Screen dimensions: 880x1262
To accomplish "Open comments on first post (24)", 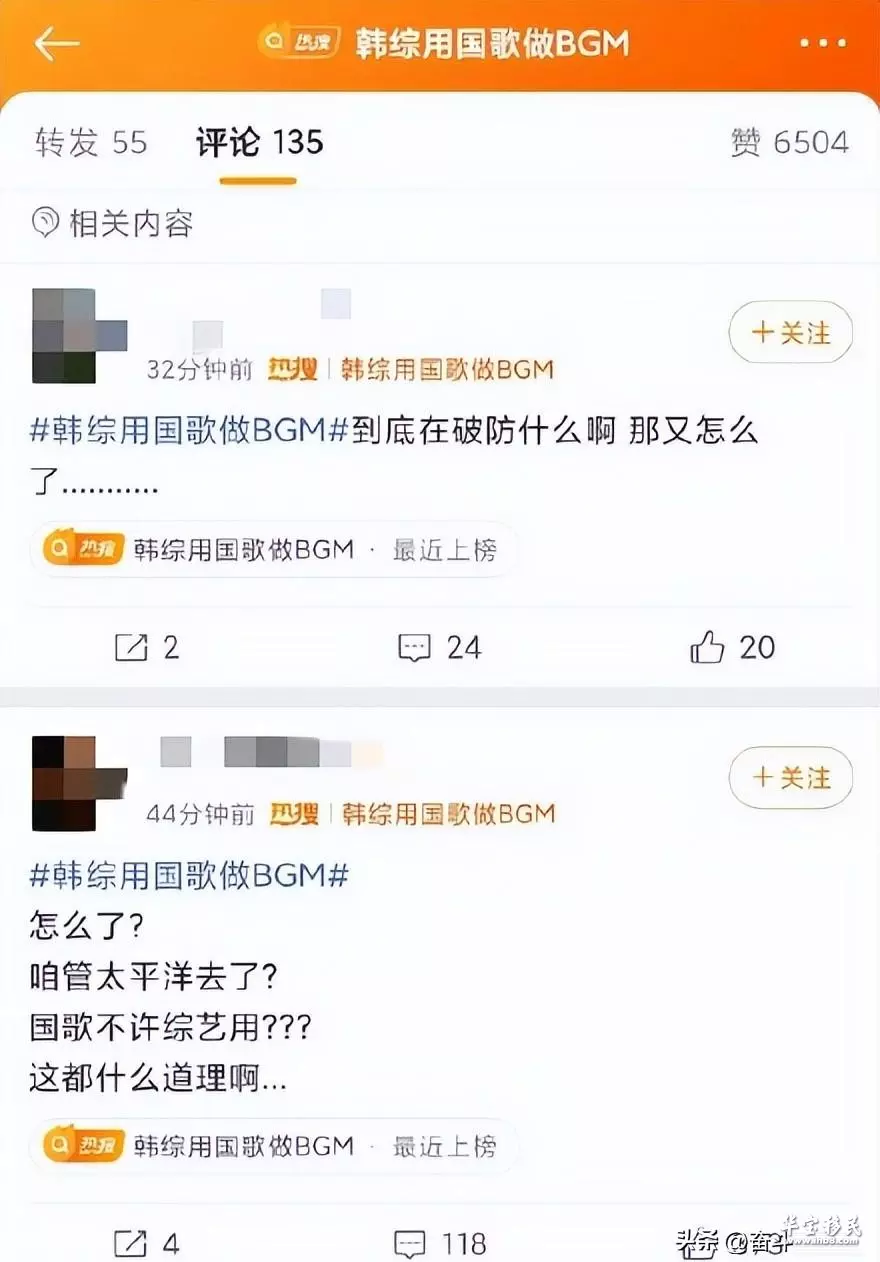I will click(414, 648).
